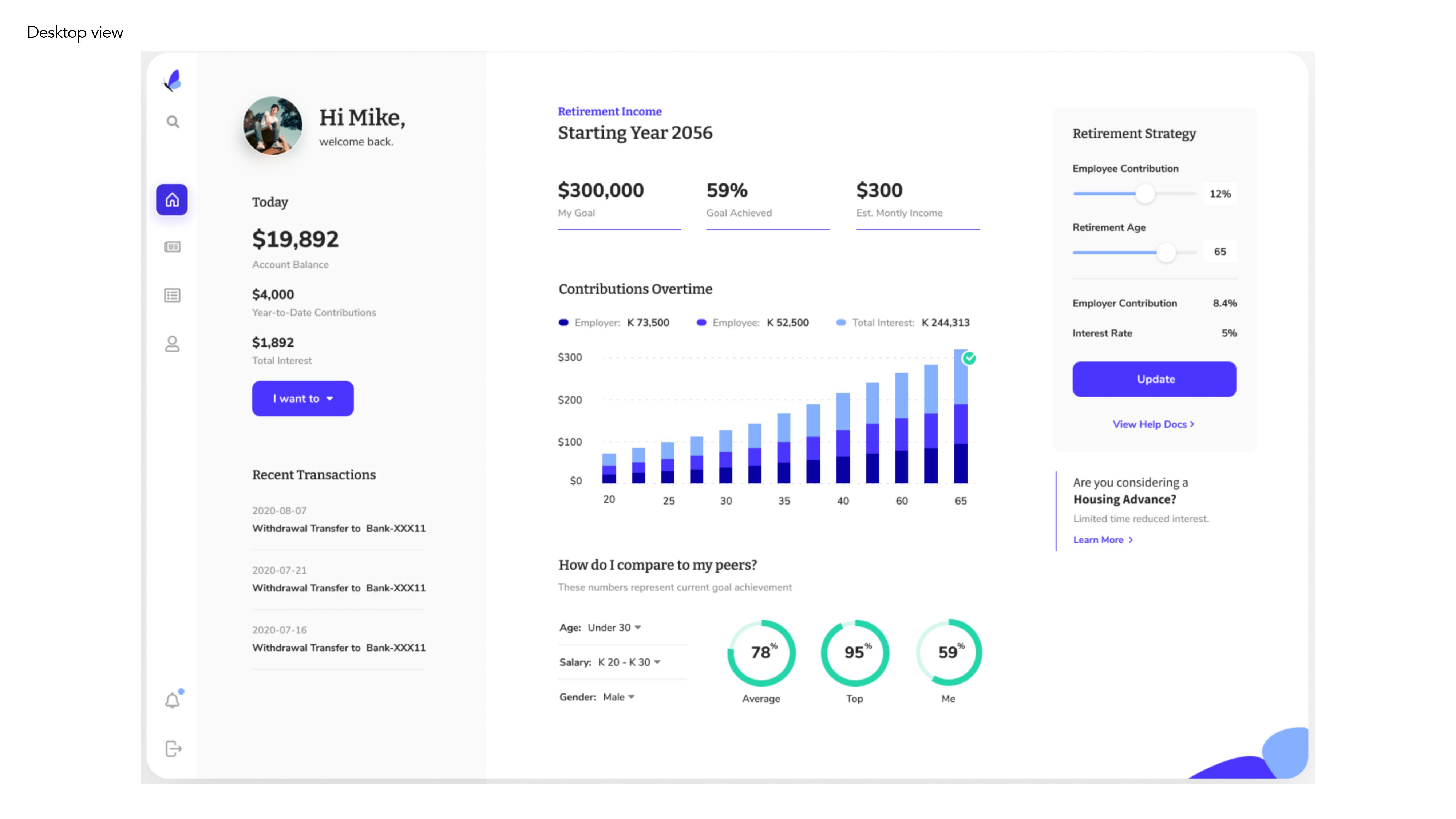Click Mike's profile avatar photo
This screenshot has height=819, width=1456.
point(272,126)
